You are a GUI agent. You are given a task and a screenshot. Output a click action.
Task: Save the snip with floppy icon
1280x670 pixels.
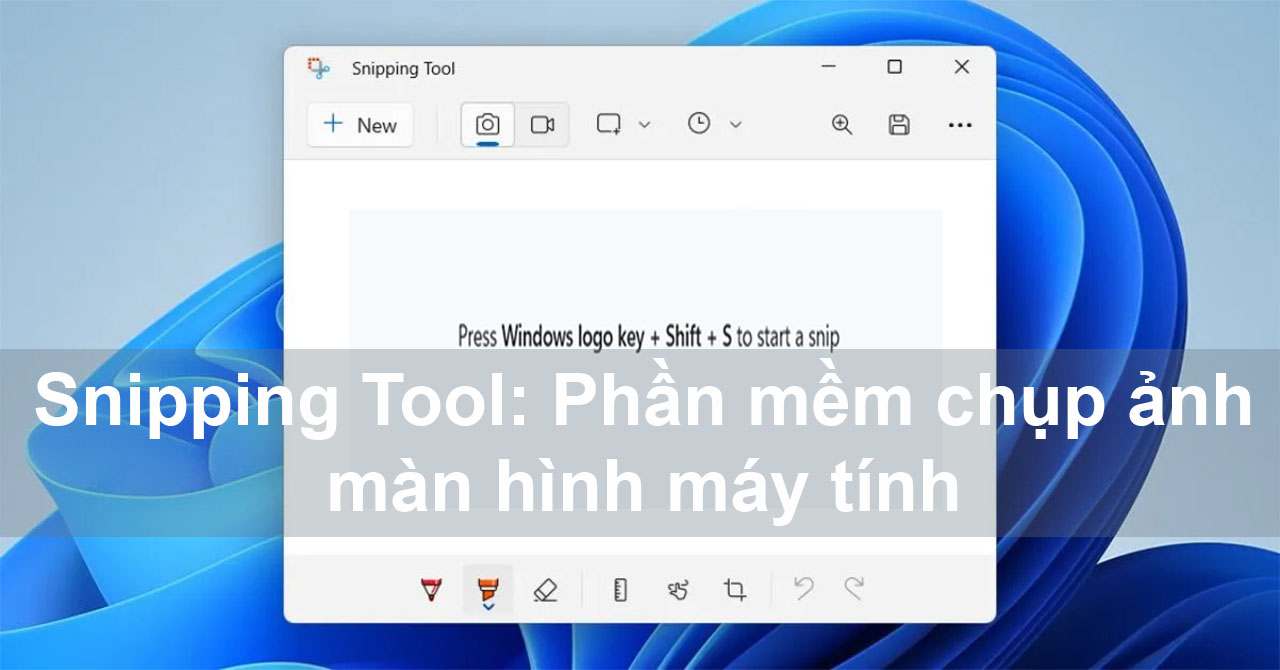[899, 124]
